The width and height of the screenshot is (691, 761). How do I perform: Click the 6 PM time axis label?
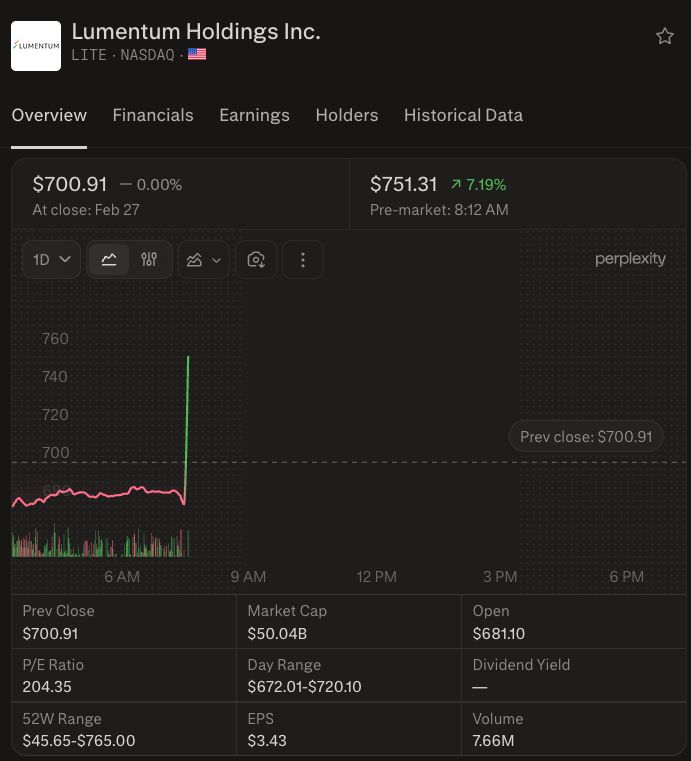(626, 577)
